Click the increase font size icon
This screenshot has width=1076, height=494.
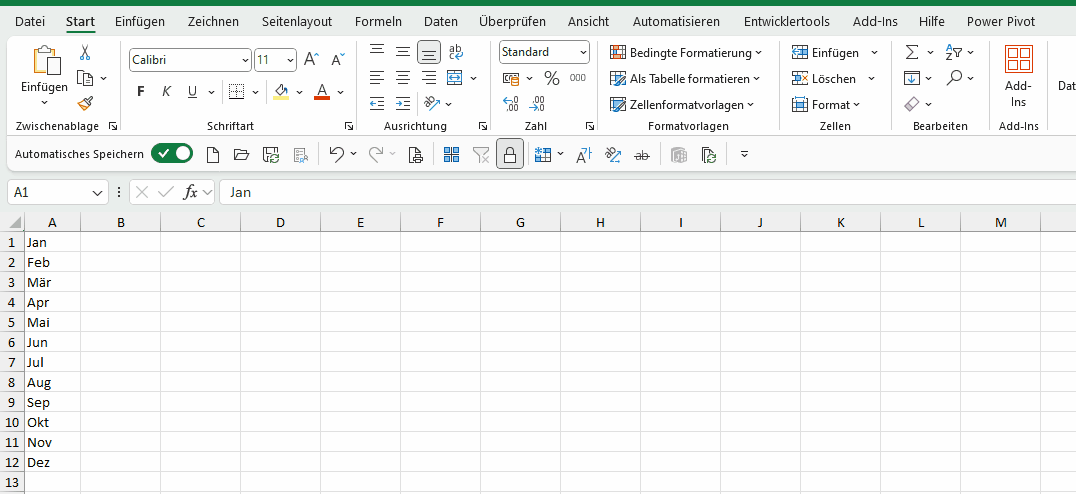click(311, 60)
